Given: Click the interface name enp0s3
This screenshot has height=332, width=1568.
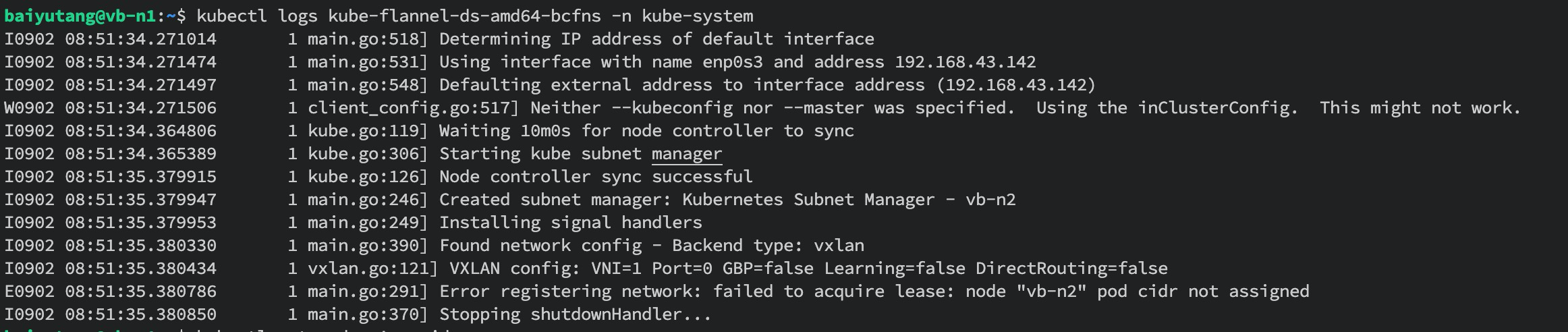Looking at the screenshot, I should 733,62.
